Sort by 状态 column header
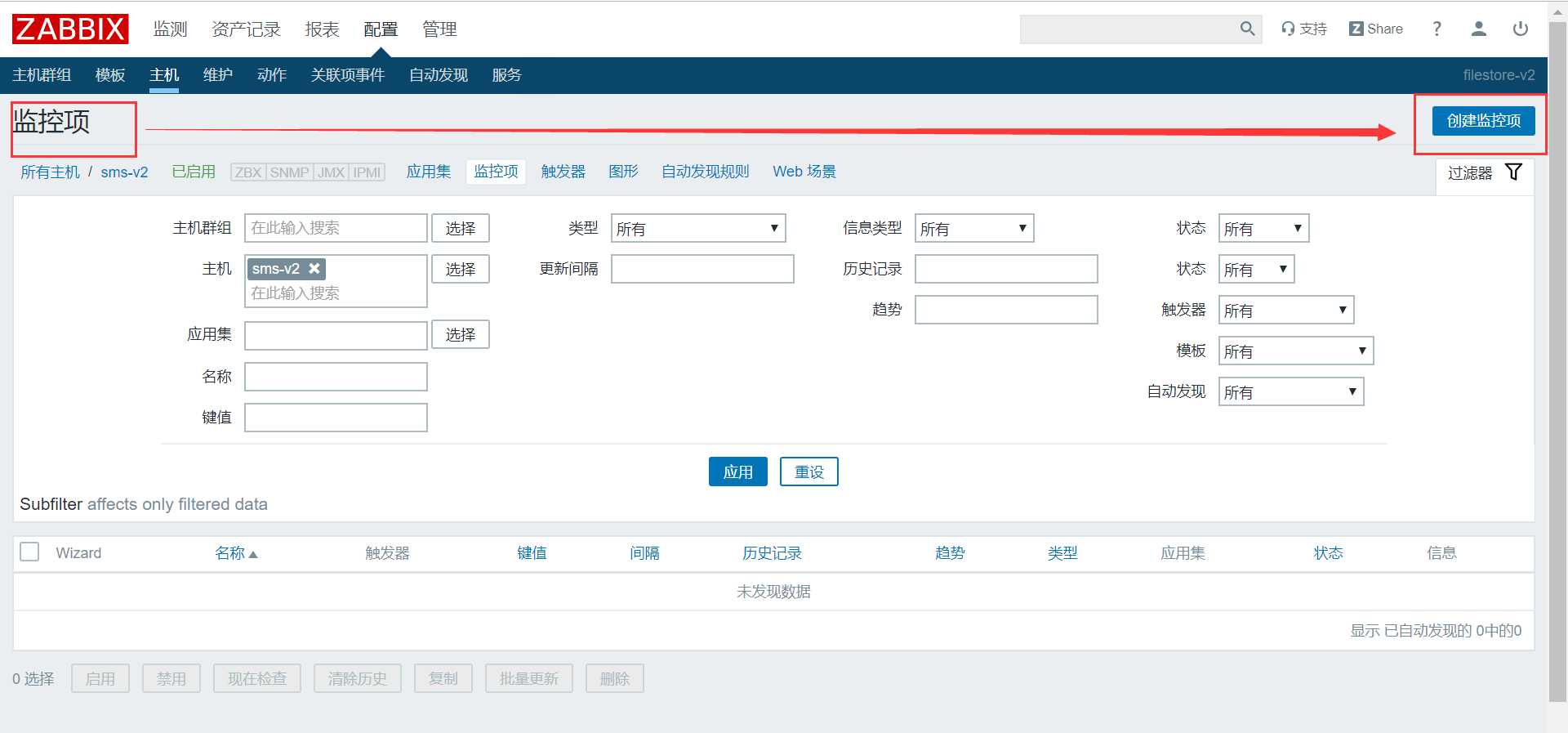 tap(1329, 553)
